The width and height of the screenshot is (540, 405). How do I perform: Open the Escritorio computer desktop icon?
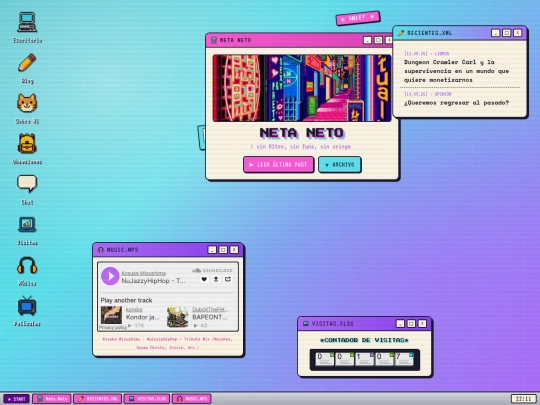pos(27,28)
